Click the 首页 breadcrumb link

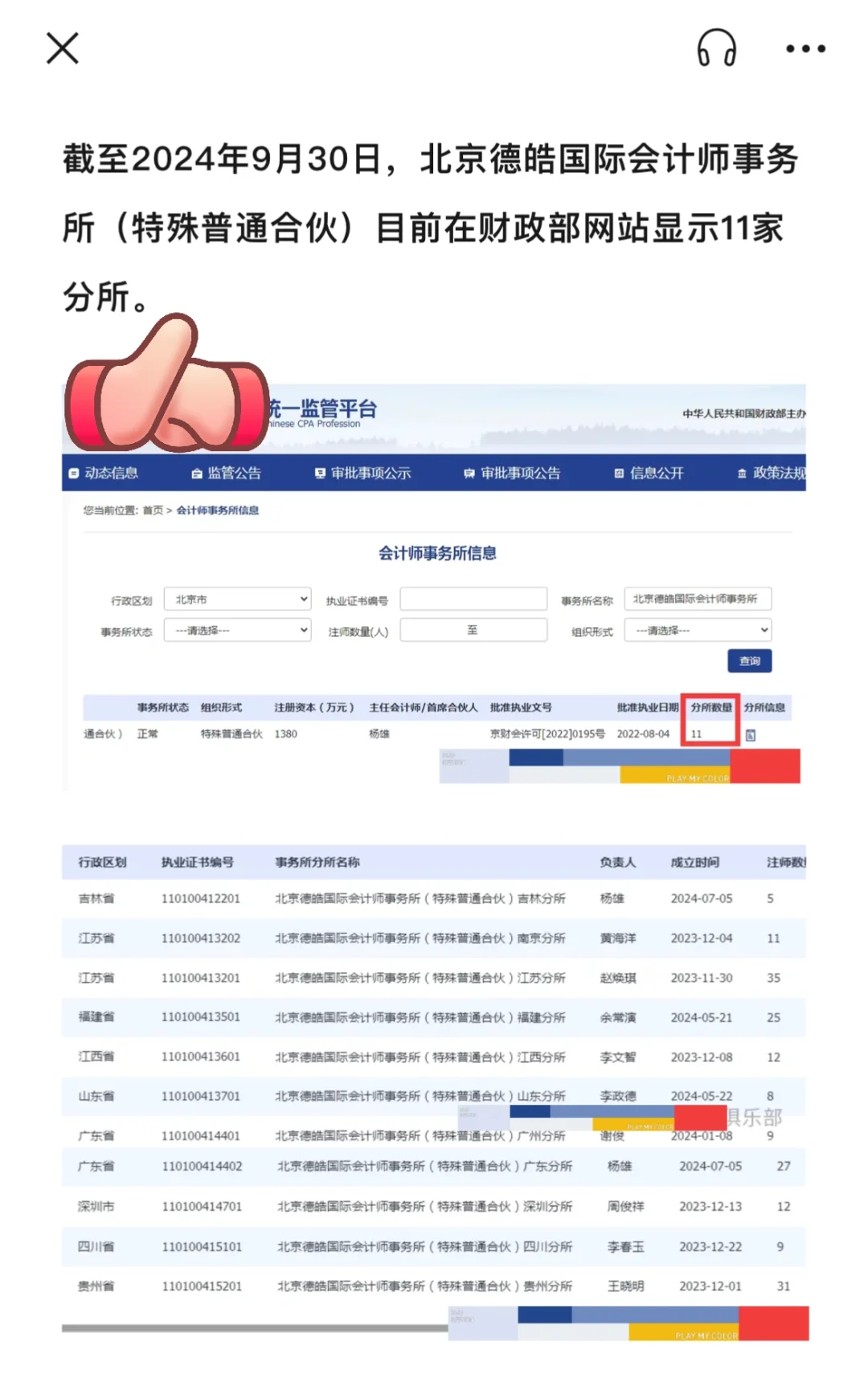pyautogui.click(x=153, y=510)
